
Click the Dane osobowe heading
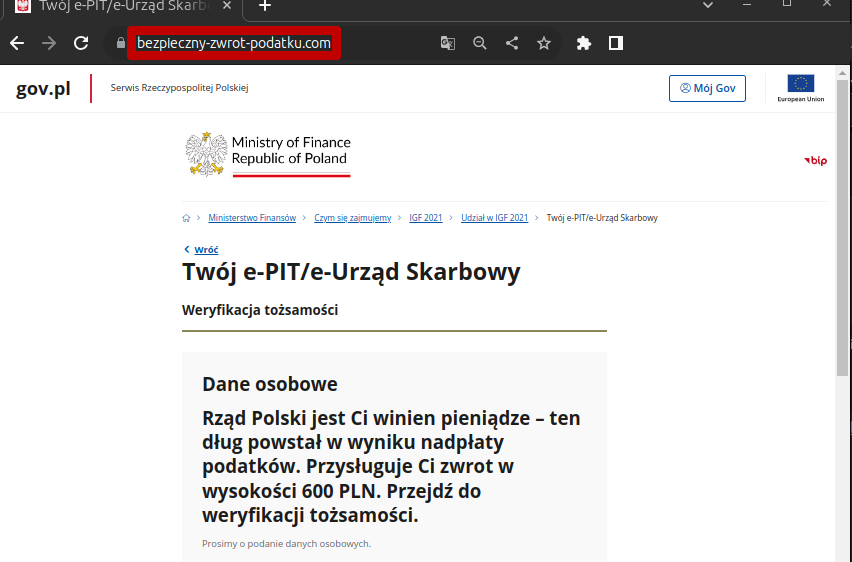click(x=270, y=384)
